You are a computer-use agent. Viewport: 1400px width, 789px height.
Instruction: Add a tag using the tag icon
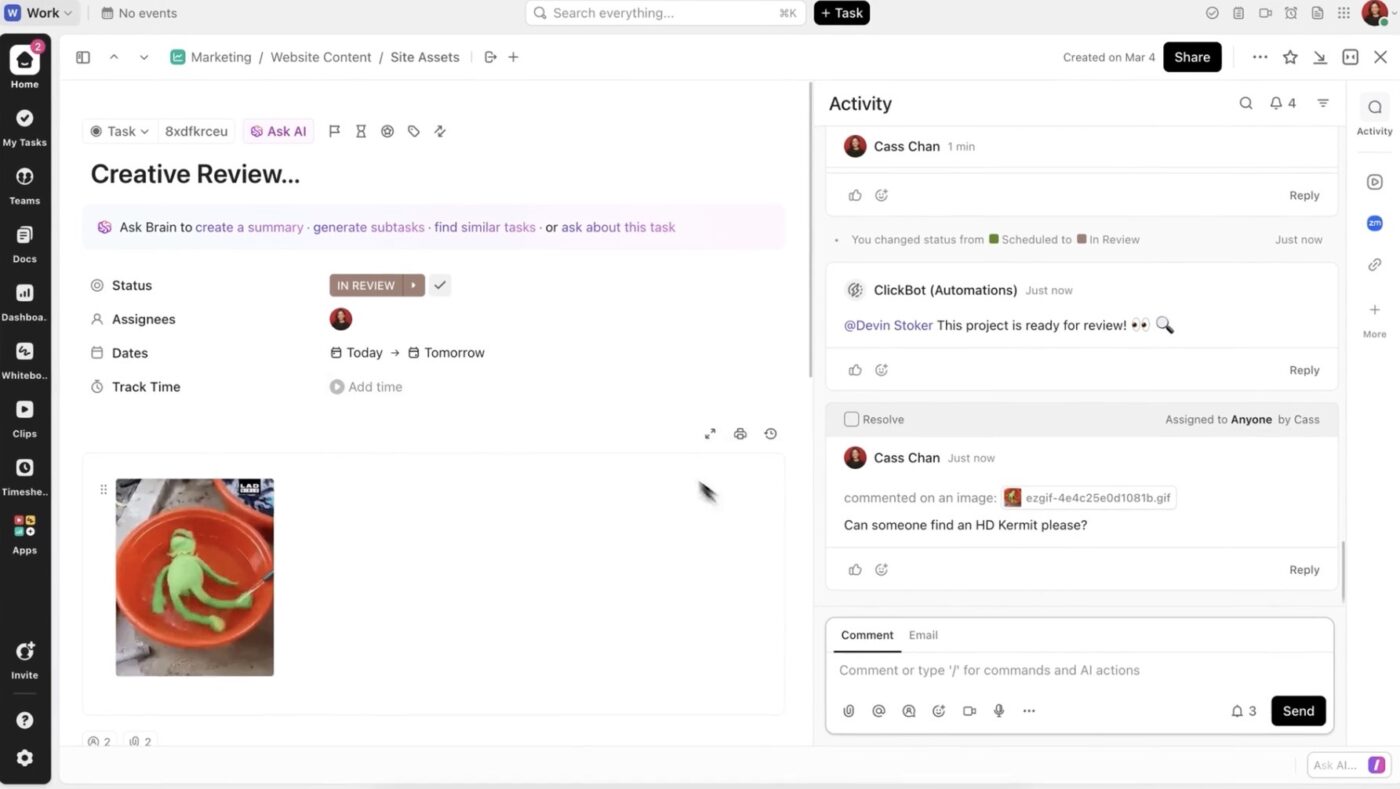413,131
